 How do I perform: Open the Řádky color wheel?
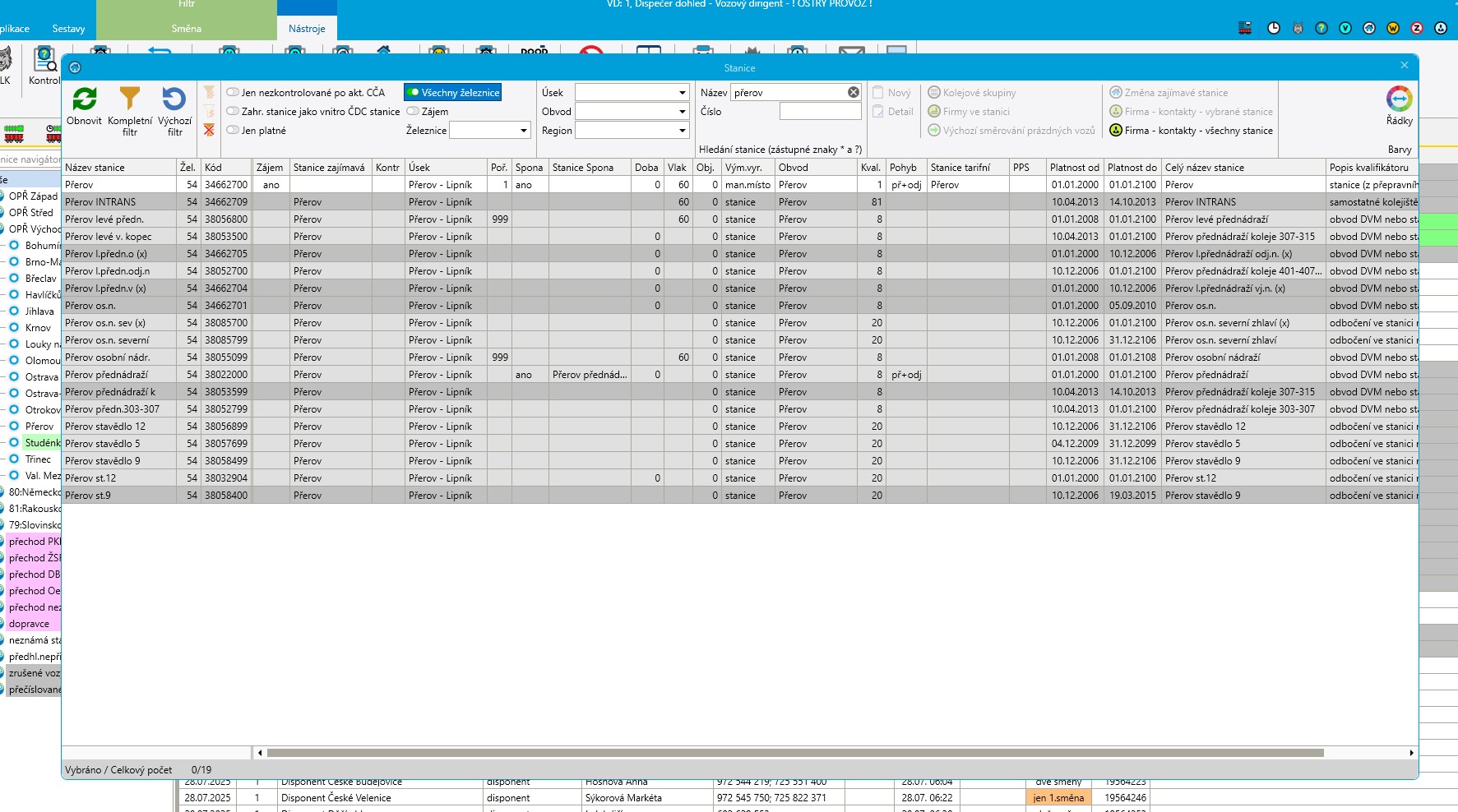pyautogui.click(x=1399, y=99)
